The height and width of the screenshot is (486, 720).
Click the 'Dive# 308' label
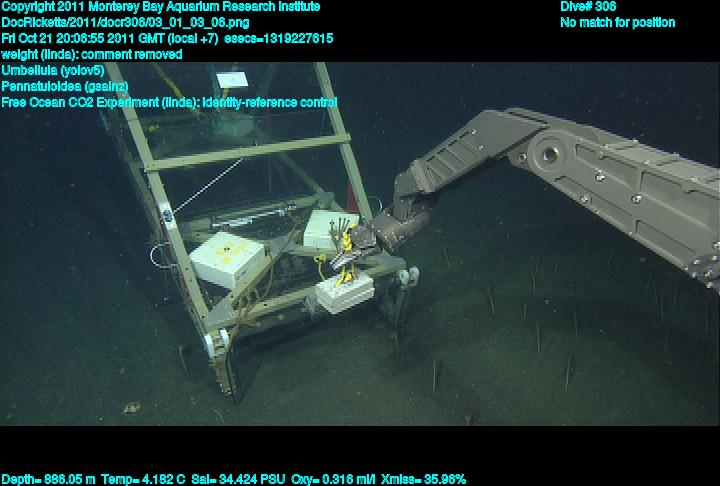point(588,6)
